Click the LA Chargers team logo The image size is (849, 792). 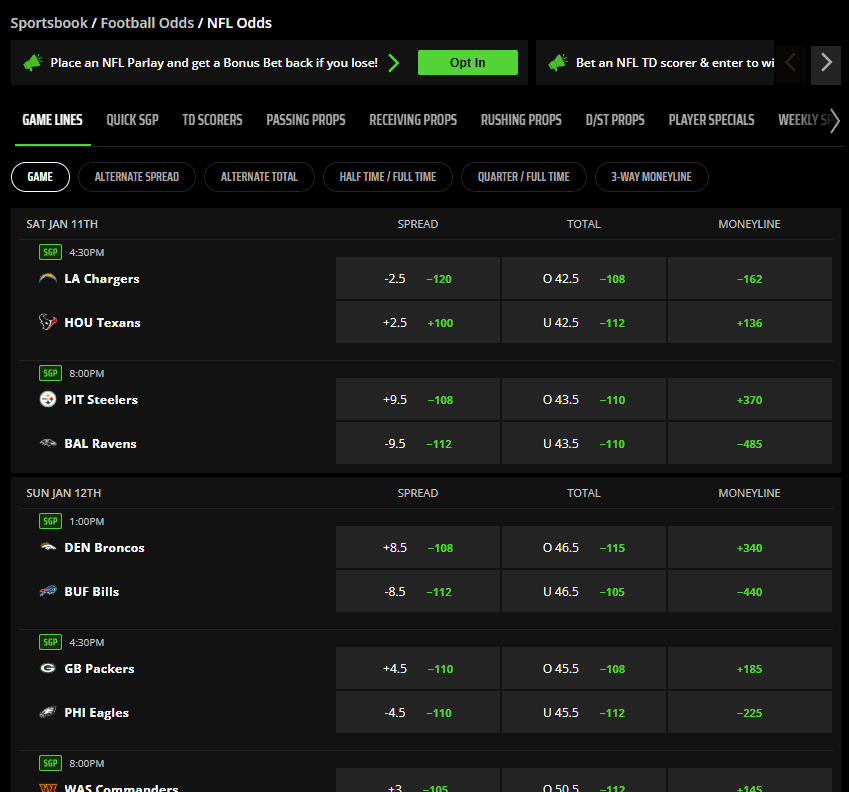[x=48, y=279]
